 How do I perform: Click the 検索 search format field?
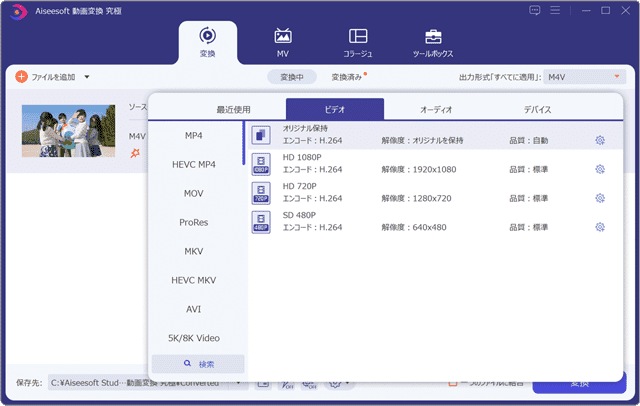point(198,364)
